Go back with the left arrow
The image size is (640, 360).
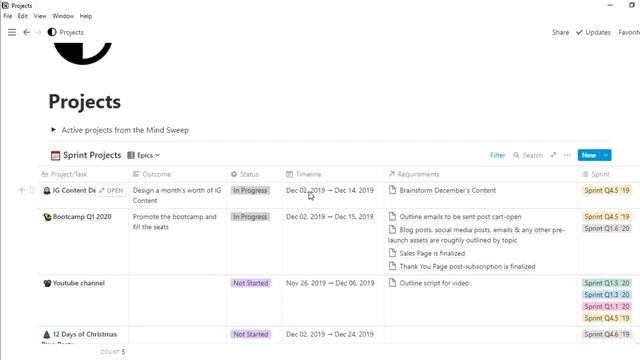click(27, 32)
